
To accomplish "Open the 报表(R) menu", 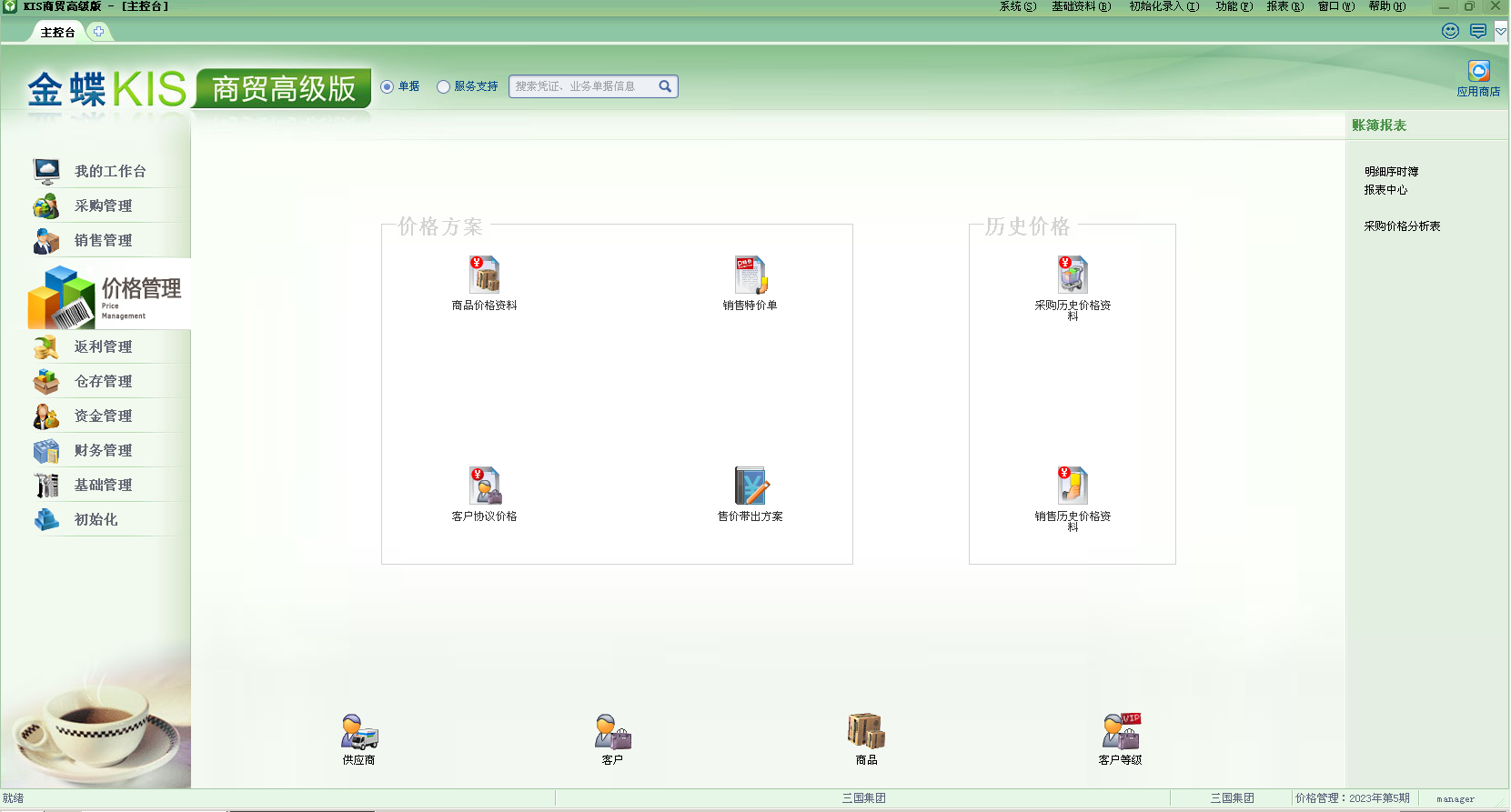I will tap(1285, 6).
